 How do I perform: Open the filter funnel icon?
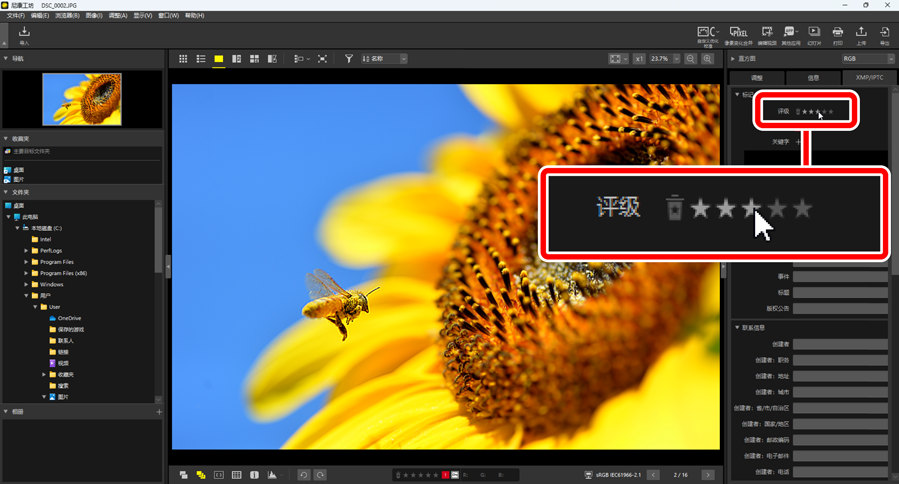349,59
